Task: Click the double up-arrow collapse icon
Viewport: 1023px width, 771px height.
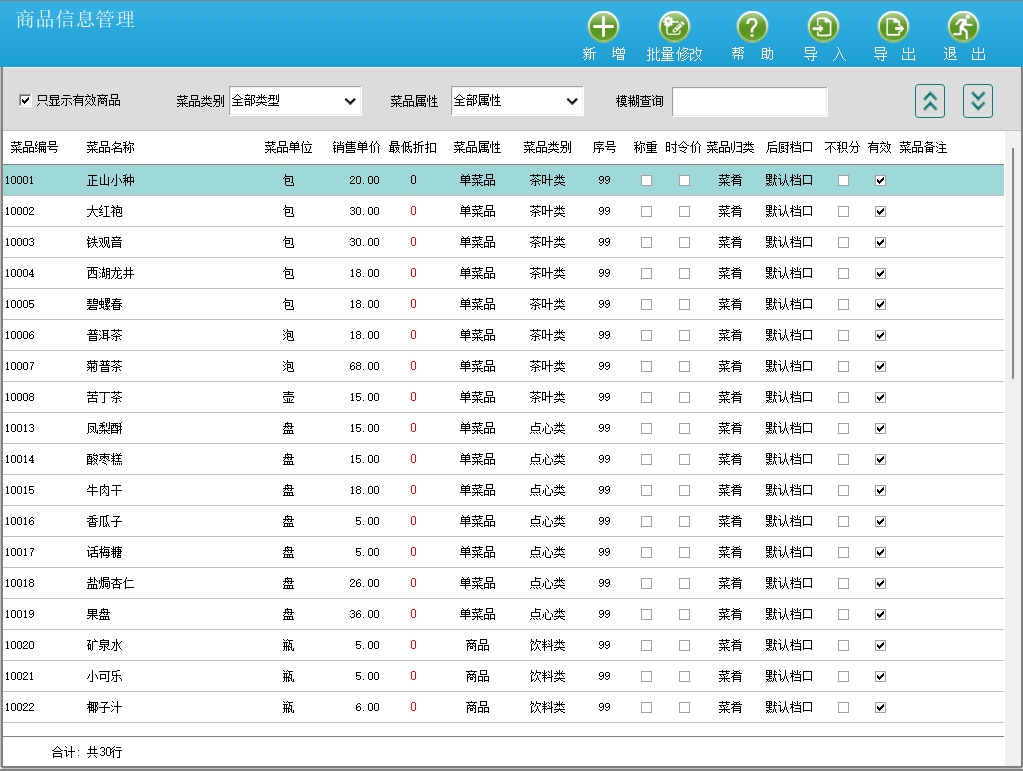Action: tap(929, 101)
